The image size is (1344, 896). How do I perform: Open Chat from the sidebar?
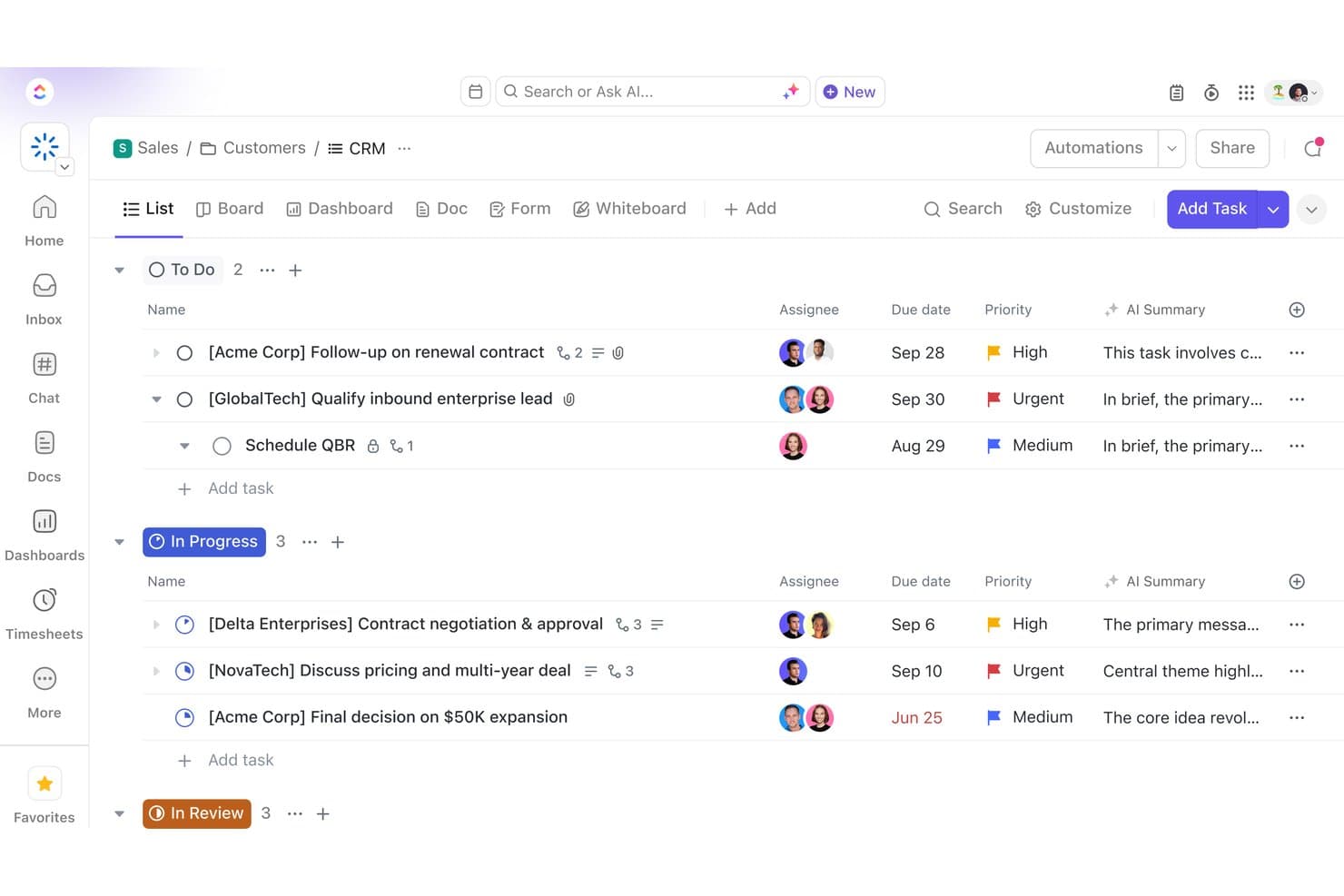[44, 379]
